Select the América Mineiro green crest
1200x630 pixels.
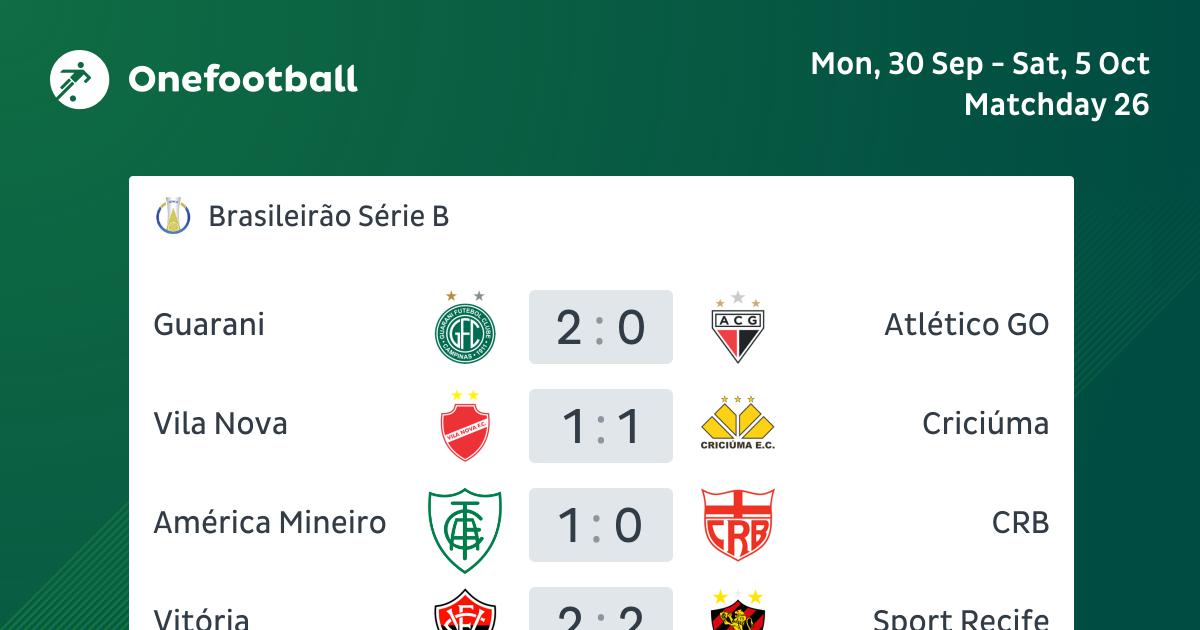tap(465, 525)
